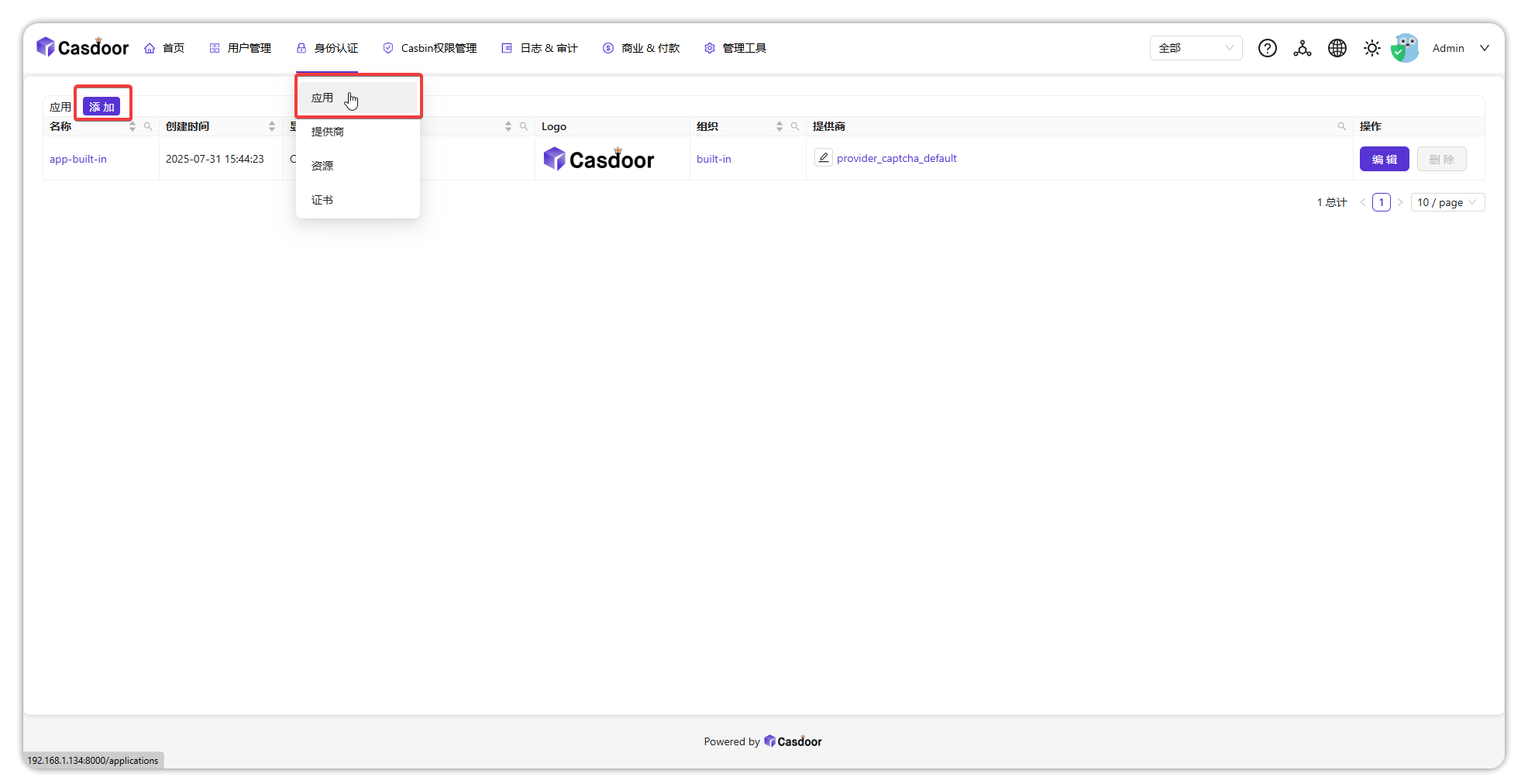This screenshot has height=784, width=1528.
Task: Click the Casdoor logo in the navbar
Action: tap(82, 47)
